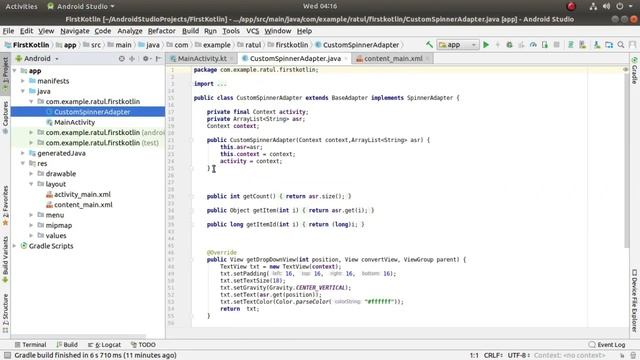This screenshot has height=360, width=640.
Task: Open the profiler via the gauge icon
Action: 533,44
